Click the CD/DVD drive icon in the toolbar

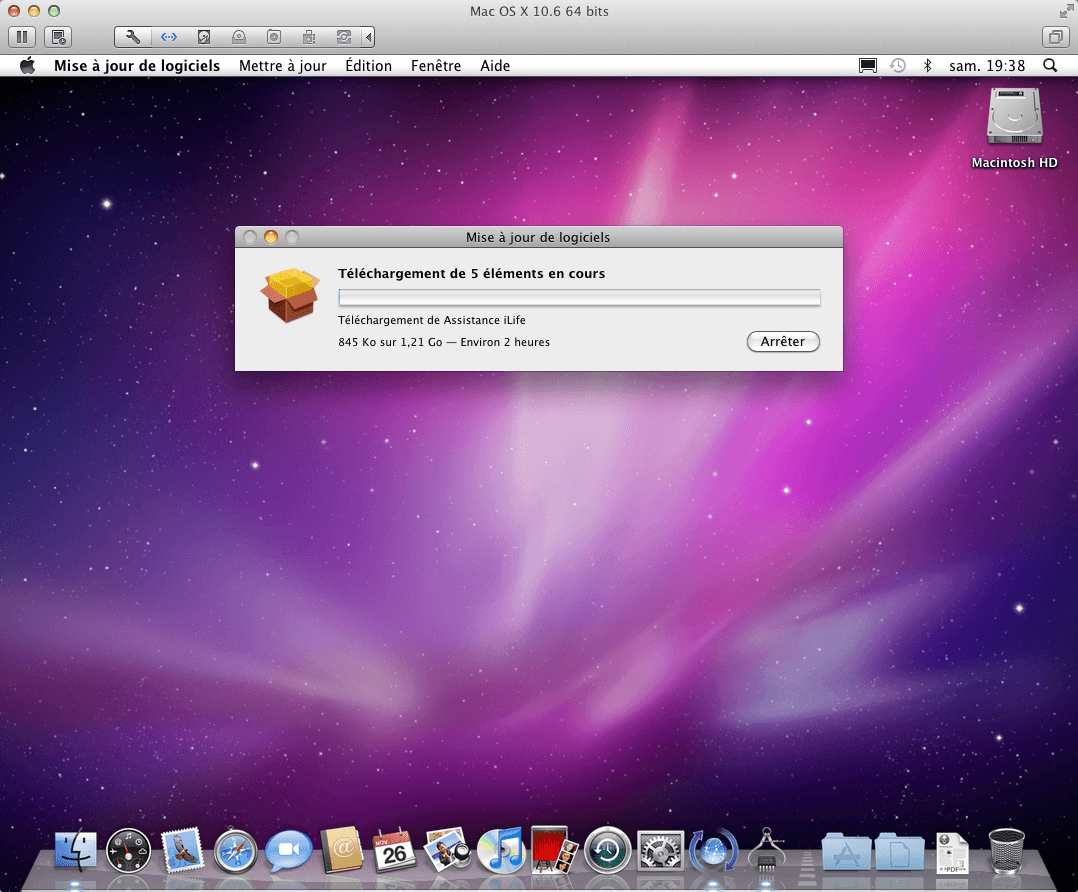click(239, 37)
